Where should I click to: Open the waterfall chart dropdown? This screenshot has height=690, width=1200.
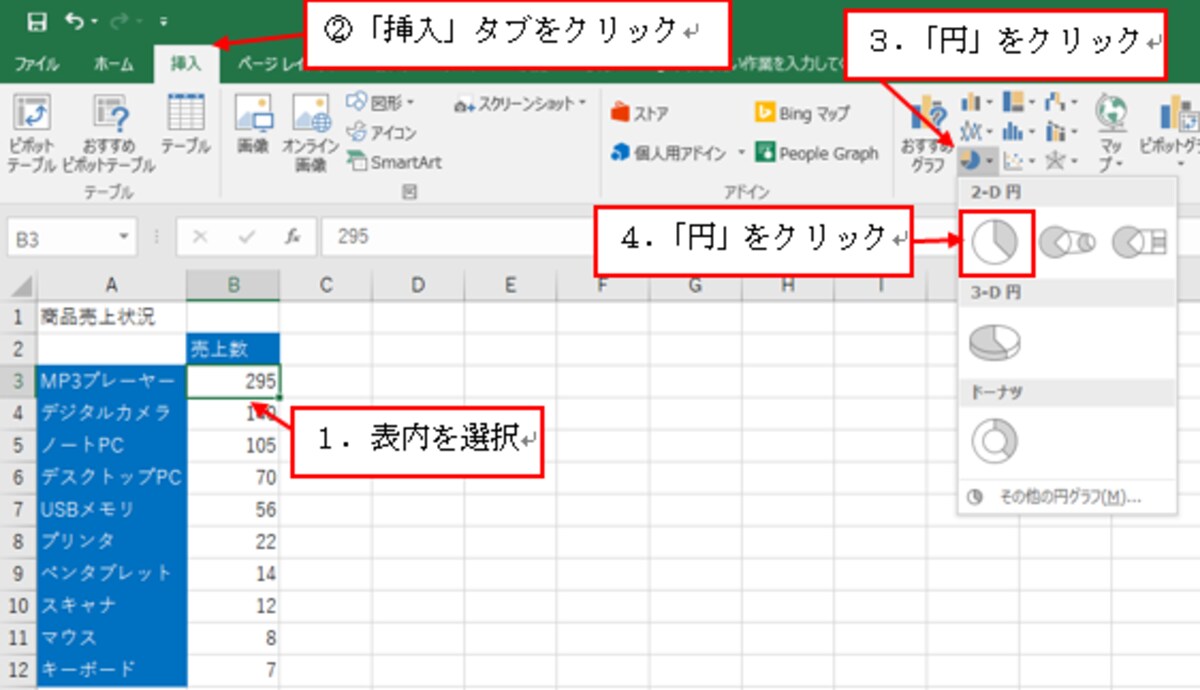coord(1061,103)
